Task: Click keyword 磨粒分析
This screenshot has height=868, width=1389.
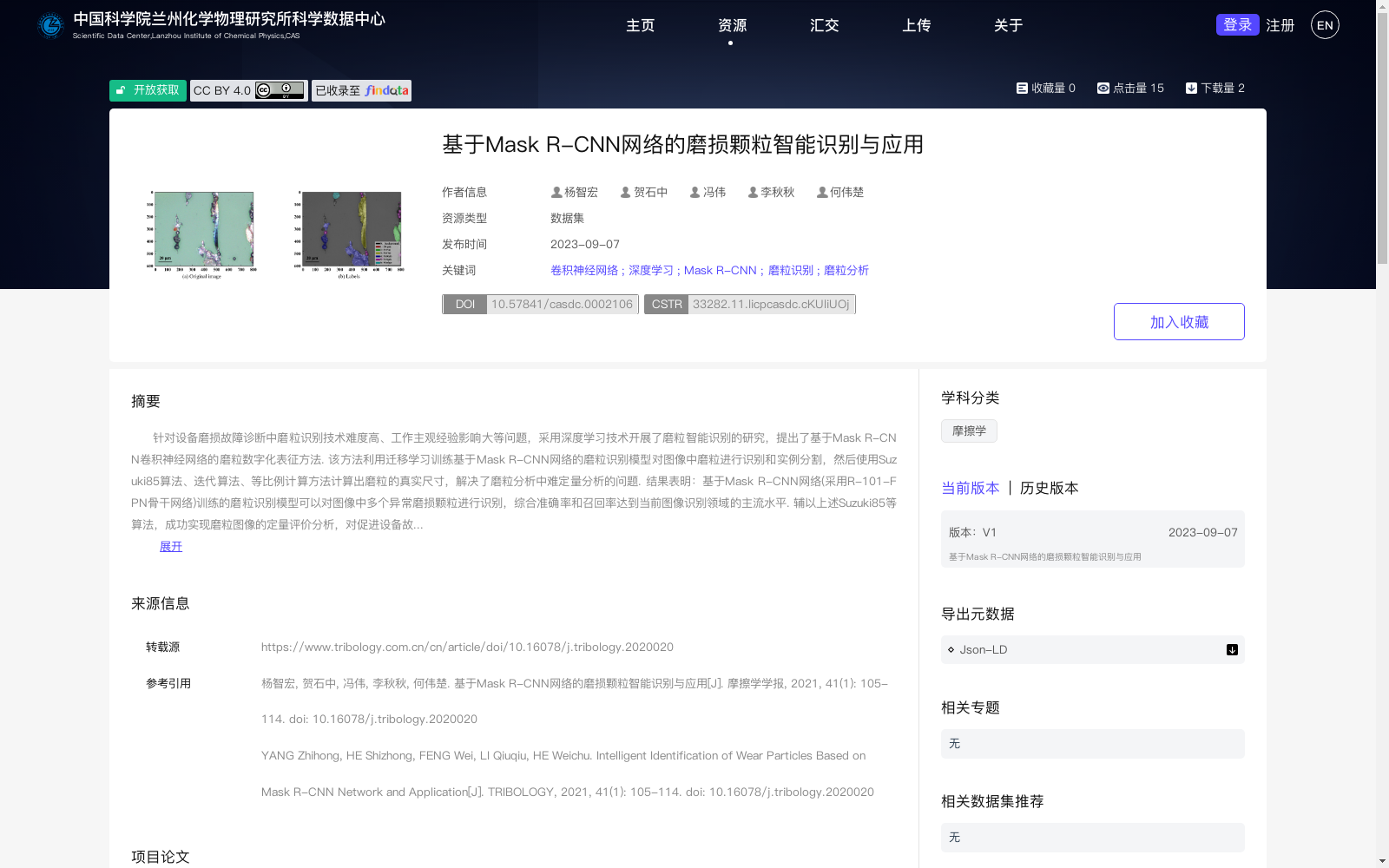Action: point(846,271)
